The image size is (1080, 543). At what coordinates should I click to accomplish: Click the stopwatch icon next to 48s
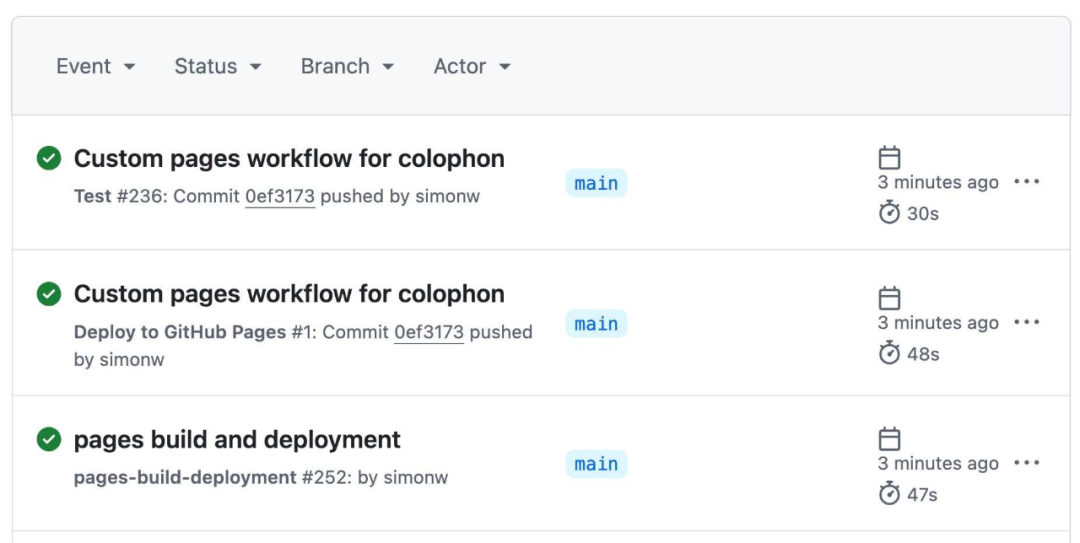[x=889, y=353]
